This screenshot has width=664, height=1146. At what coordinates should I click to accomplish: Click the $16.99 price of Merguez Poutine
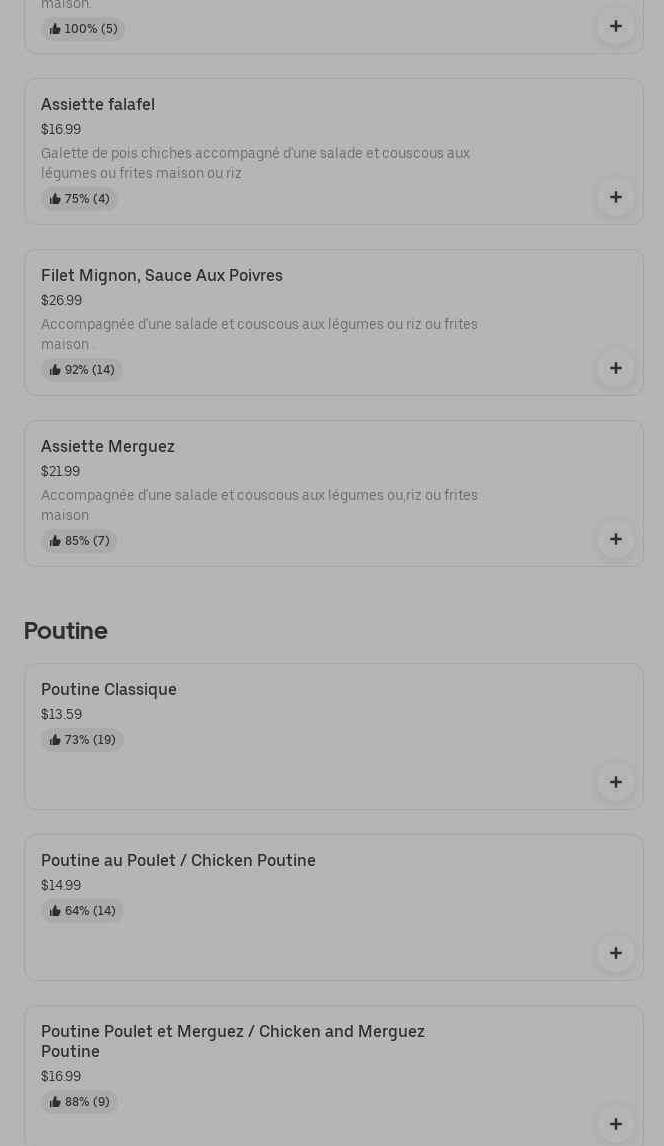click(61, 1077)
